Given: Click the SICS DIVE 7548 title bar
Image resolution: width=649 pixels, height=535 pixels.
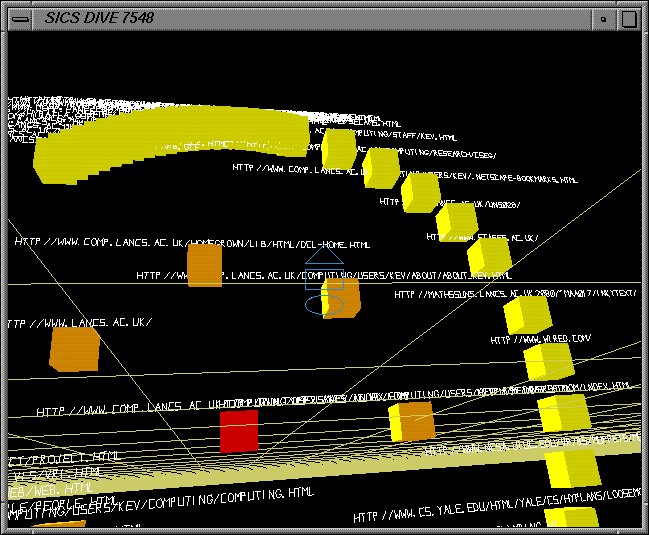Looking at the screenshot, I should [x=300, y=18].
